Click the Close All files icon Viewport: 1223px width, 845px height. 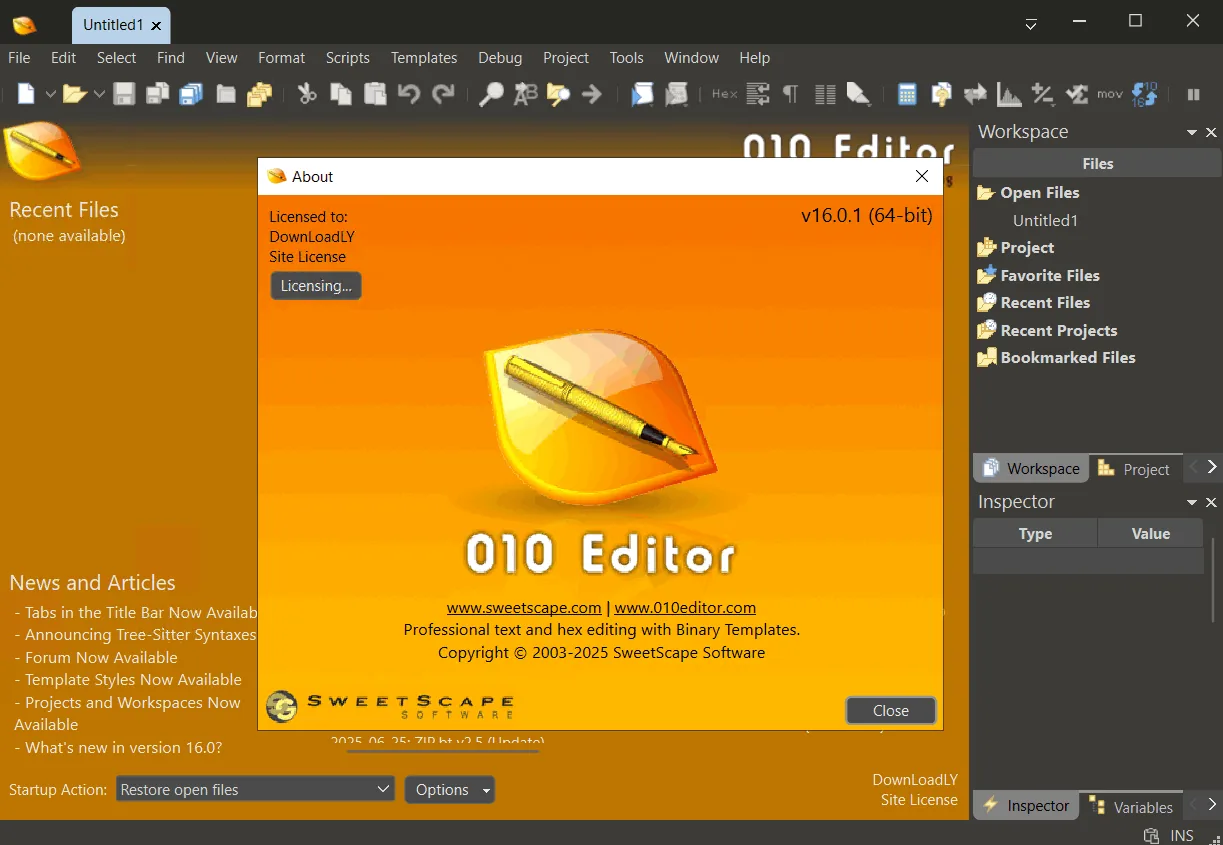pyautogui.click(x=260, y=94)
